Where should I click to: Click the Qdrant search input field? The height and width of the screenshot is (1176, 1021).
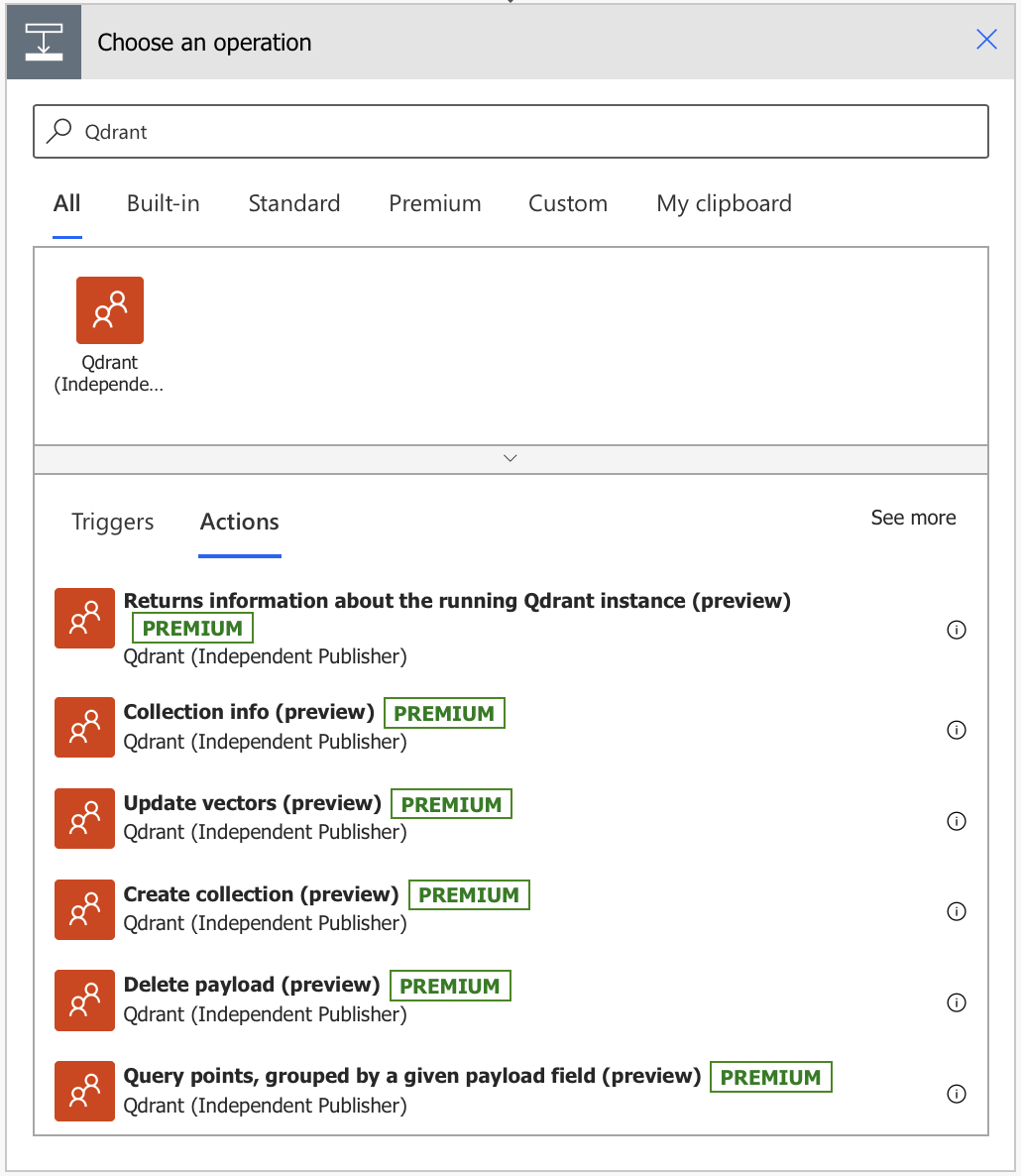(525, 132)
